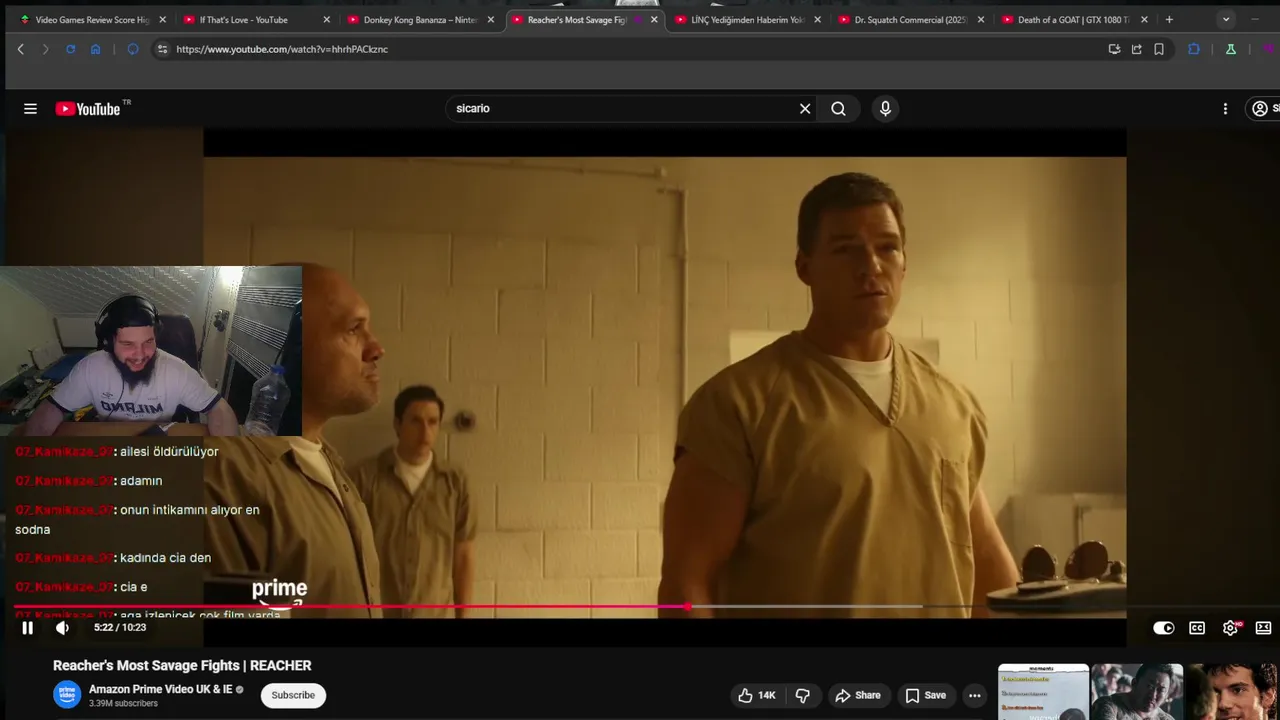Click share page icon in address bar
This screenshot has width=1280, height=720.
(x=1136, y=49)
